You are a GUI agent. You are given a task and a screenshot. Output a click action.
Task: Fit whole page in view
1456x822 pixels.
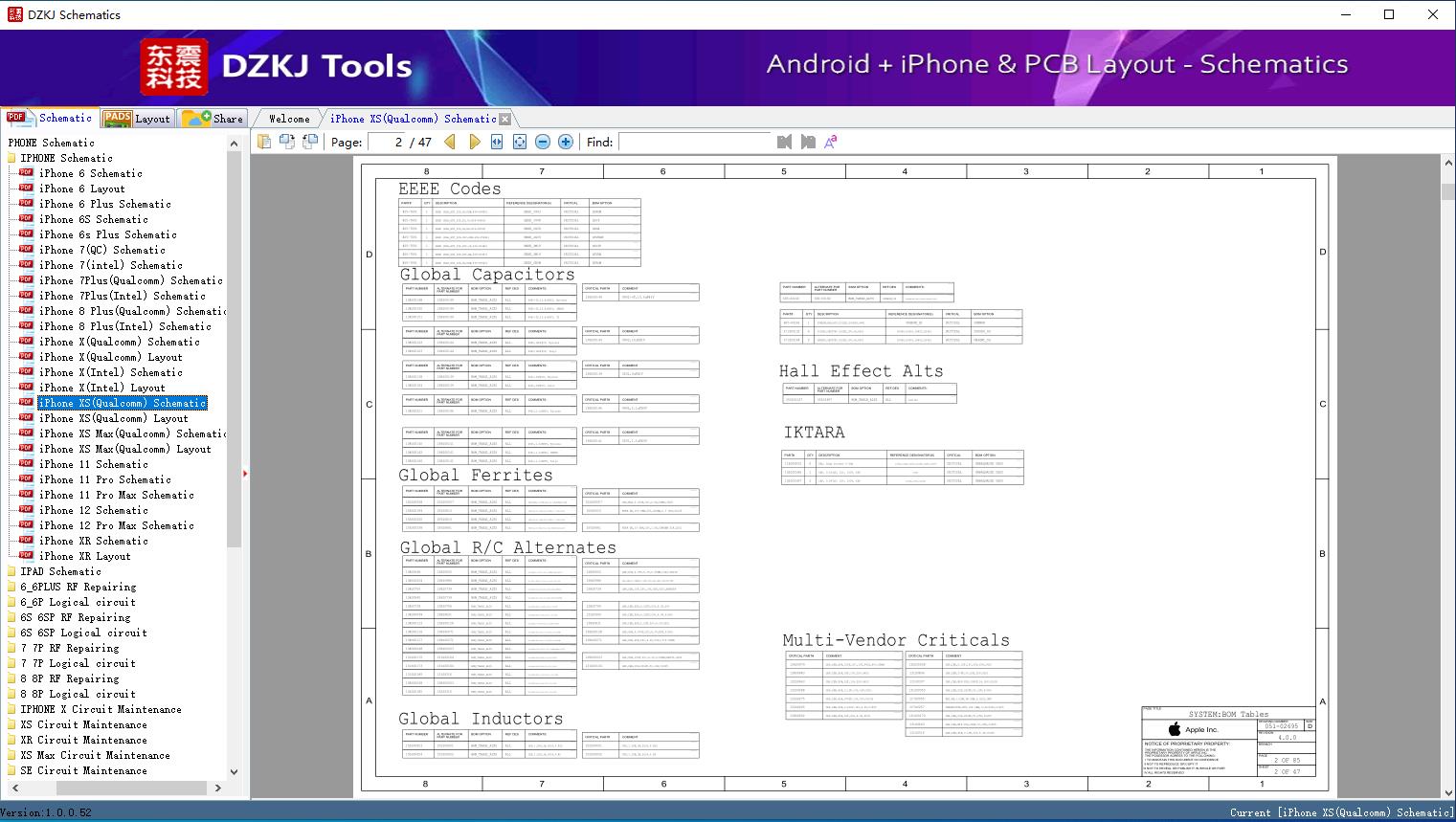pyautogui.click(x=520, y=142)
